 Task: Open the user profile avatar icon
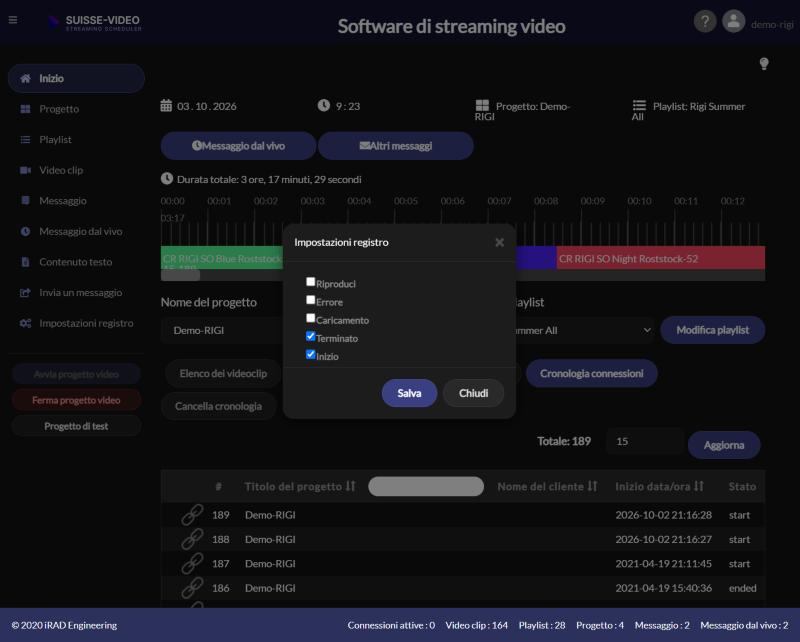[734, 21]
